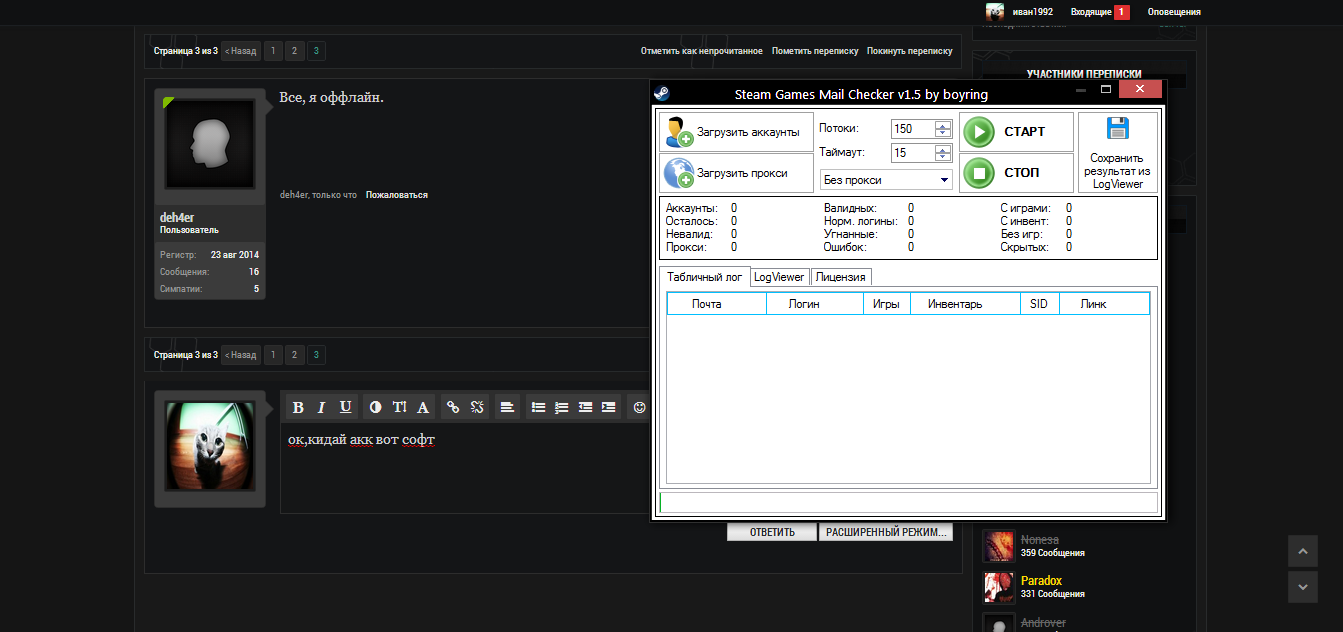Click the cat avatar beside the reply editor

pos(210,446)
